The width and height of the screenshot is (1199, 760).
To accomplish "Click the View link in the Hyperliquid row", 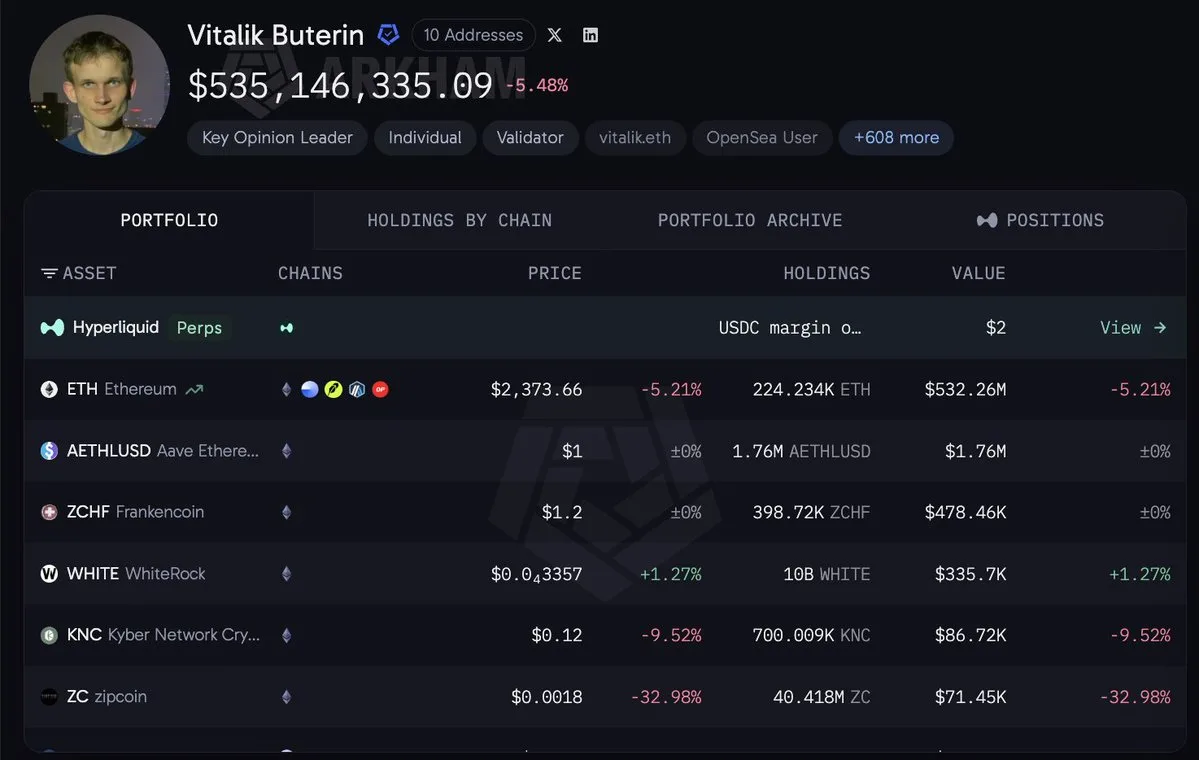I will 1133,327.
